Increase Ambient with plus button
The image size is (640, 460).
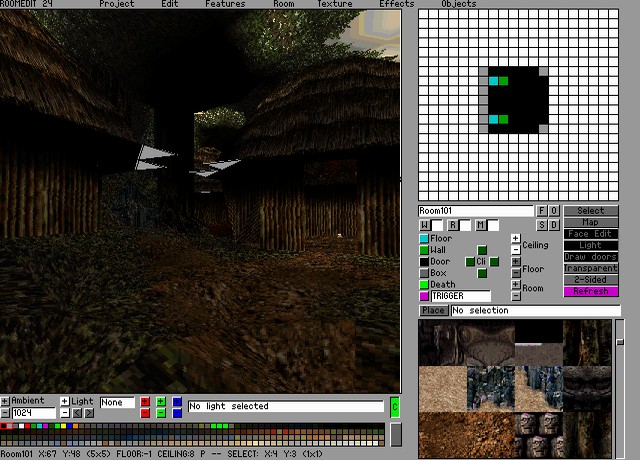5,401
